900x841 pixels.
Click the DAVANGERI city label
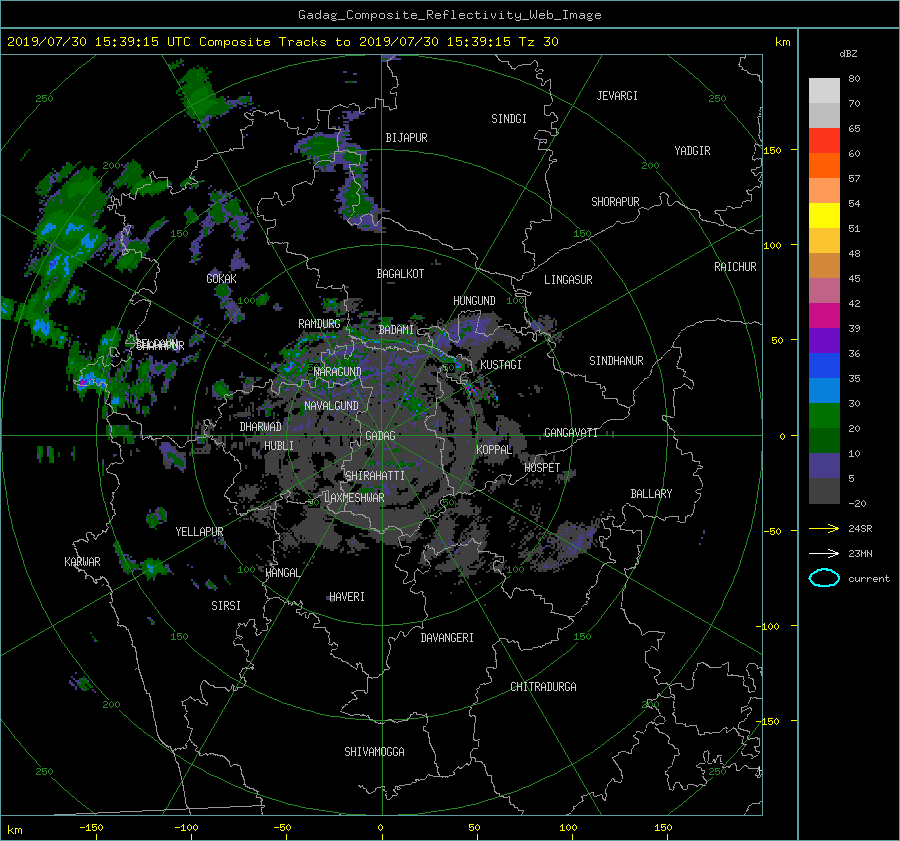point(447,638)
